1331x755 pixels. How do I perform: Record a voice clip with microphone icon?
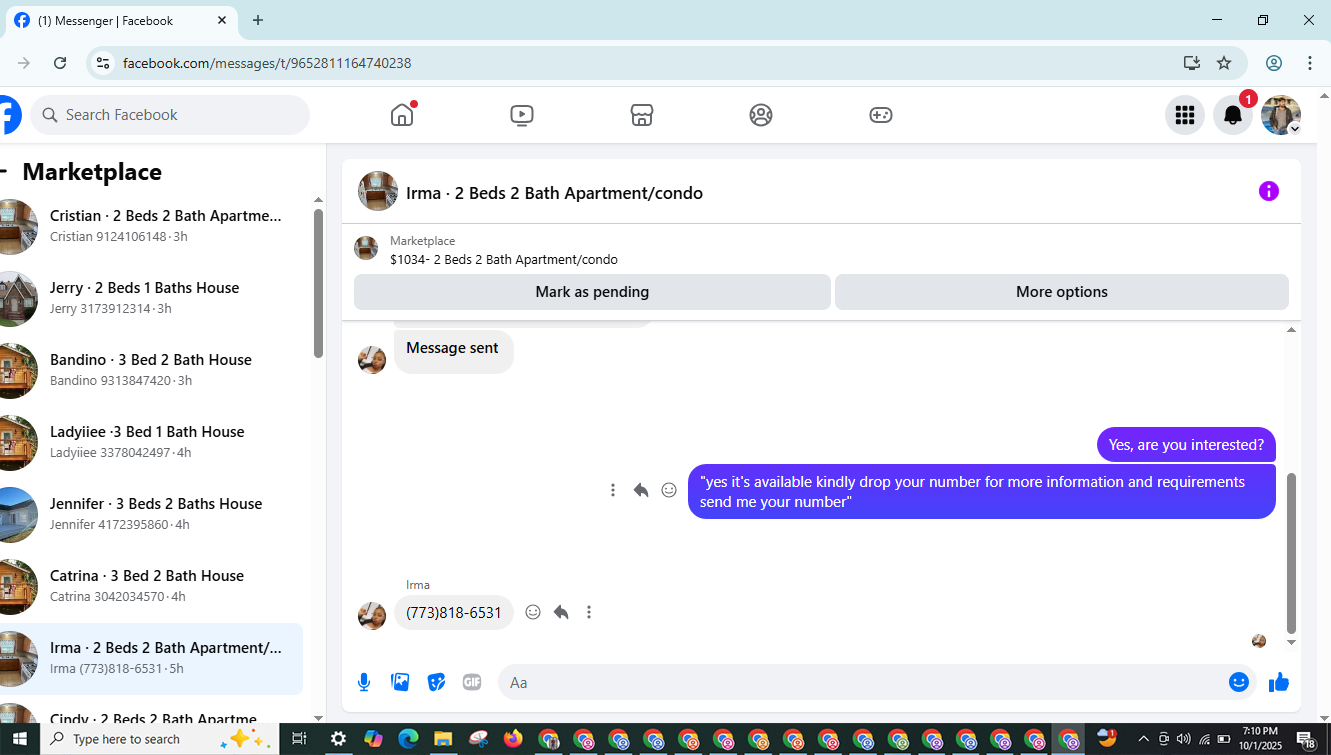(x=364, y=682)
